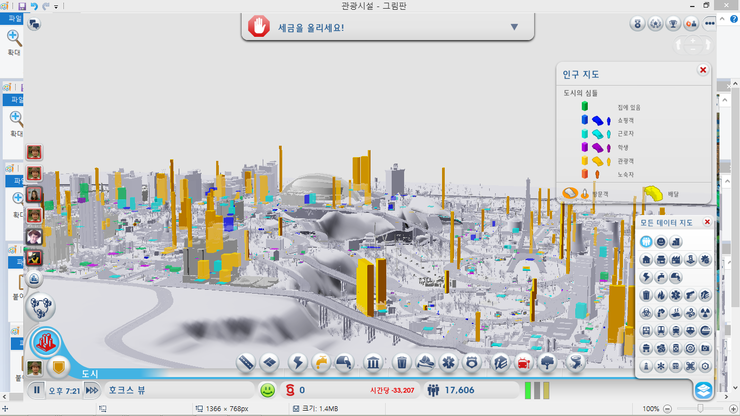
Task: Open the medal icon at top right
Action: point(637,24)
